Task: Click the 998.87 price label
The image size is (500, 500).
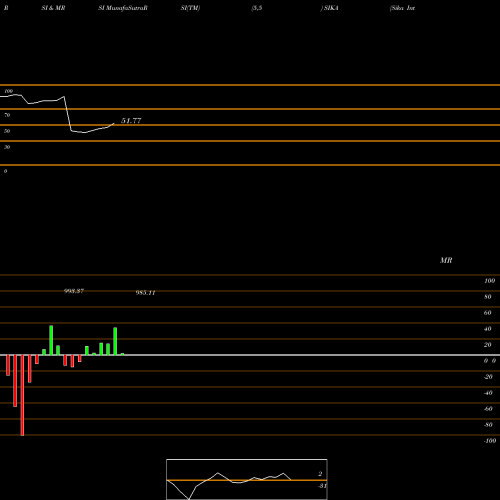Action: click(x=74, y=291)
